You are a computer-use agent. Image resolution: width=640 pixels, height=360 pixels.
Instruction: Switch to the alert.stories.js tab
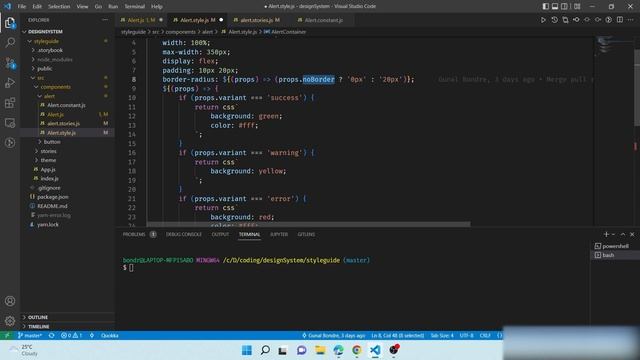pyautogui.click(x=260, y=20)
